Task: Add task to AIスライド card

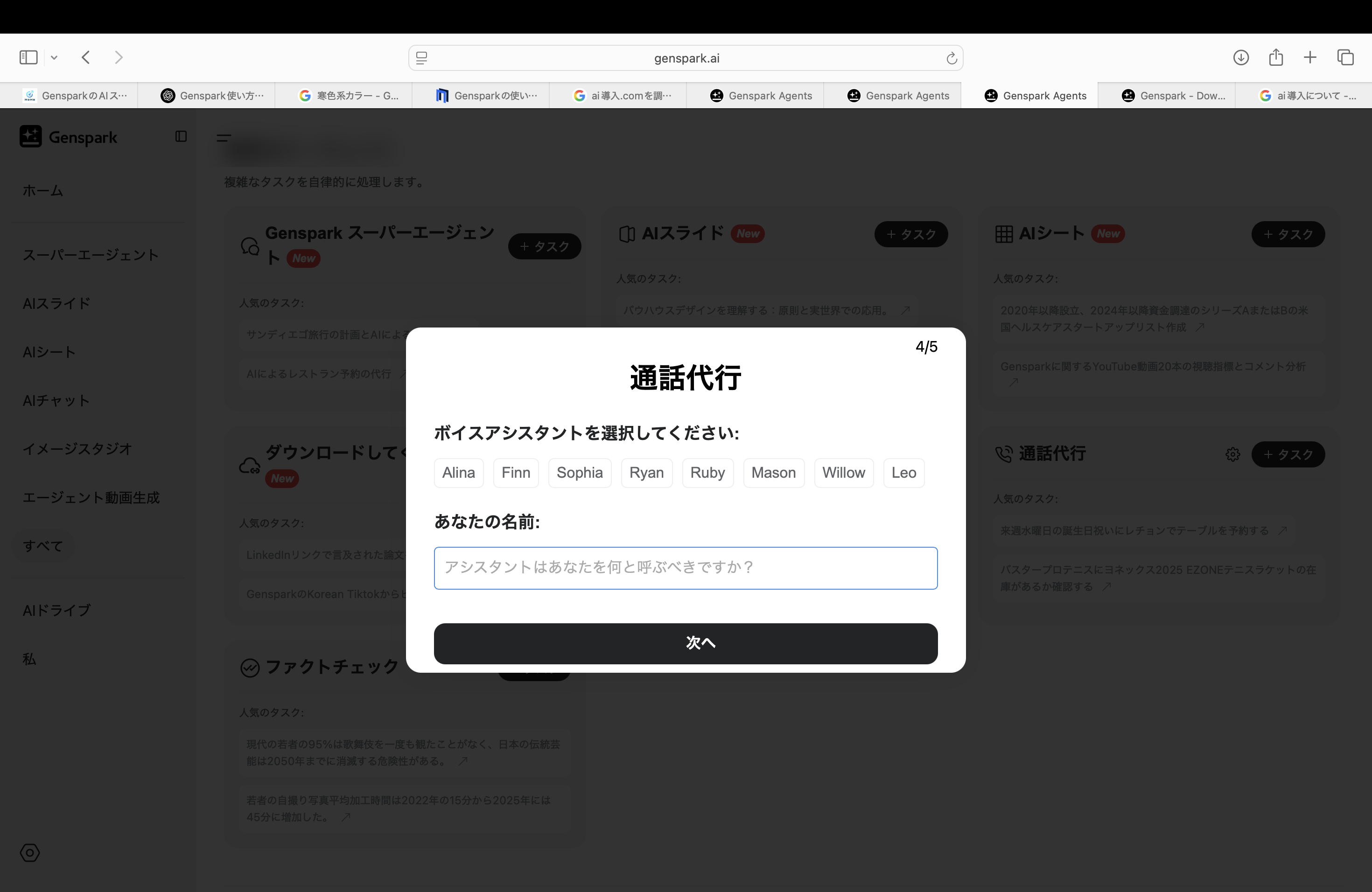Action: pyautogui.click(x=911, y=235)
